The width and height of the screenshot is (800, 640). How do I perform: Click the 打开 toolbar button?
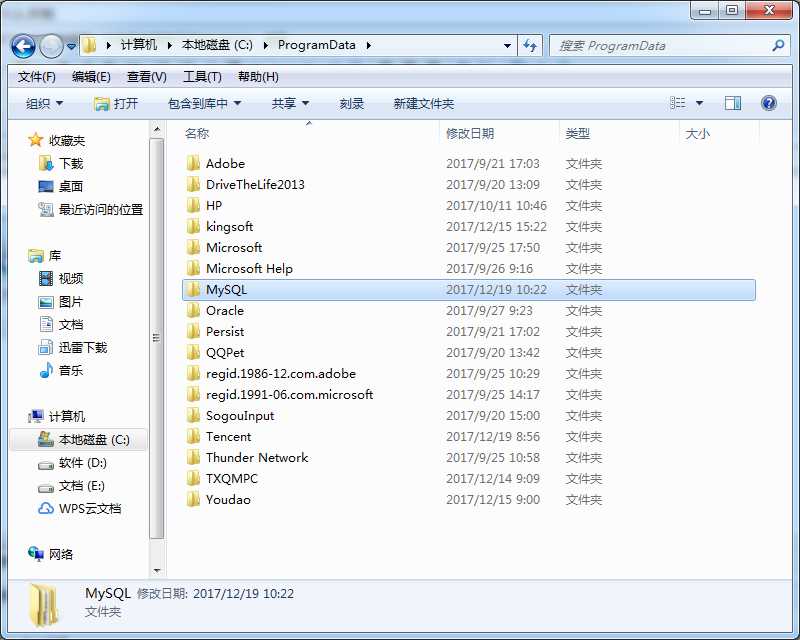coord(116,104)
